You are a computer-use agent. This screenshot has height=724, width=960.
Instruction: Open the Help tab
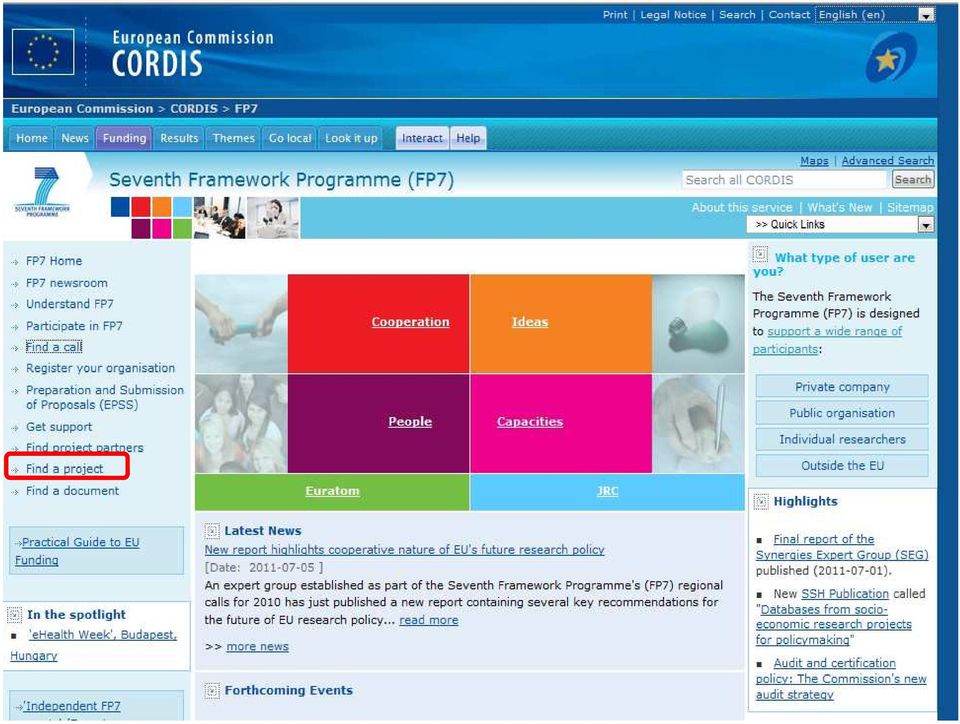tap(468, 138)
